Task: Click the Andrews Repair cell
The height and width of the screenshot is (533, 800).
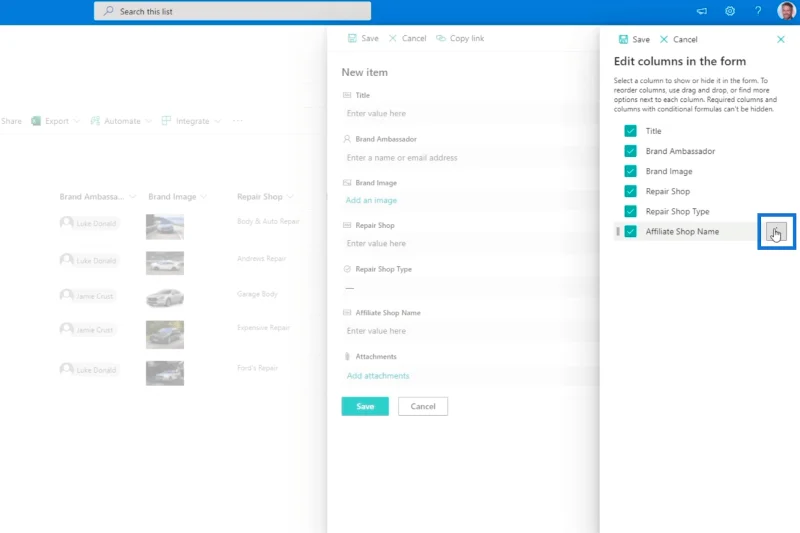Action: coord(261,259)
